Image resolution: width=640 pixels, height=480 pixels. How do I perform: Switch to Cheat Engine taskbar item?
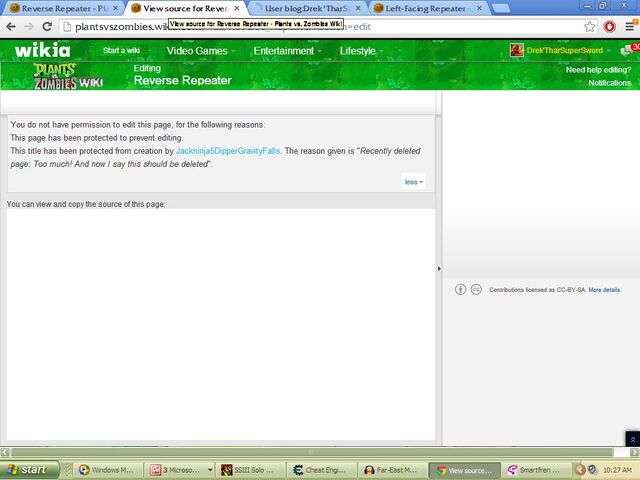tap(322, 470)
